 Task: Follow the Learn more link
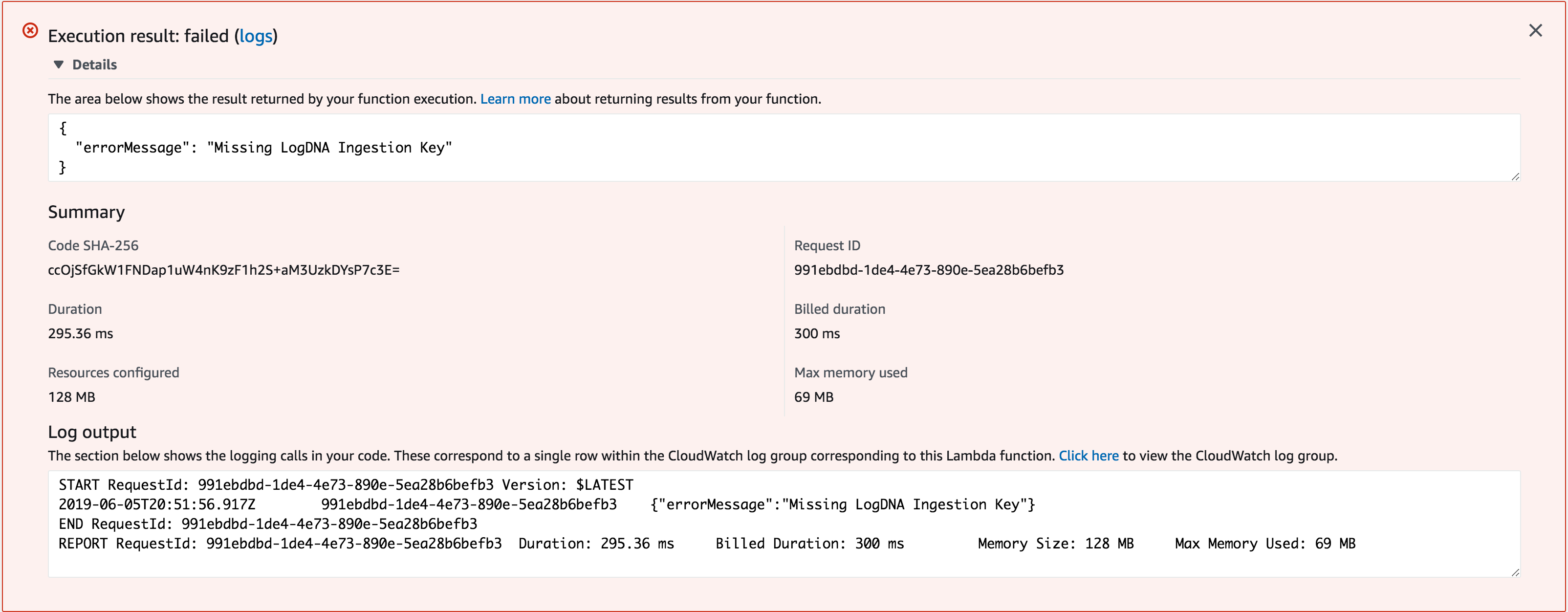[515, 99]
